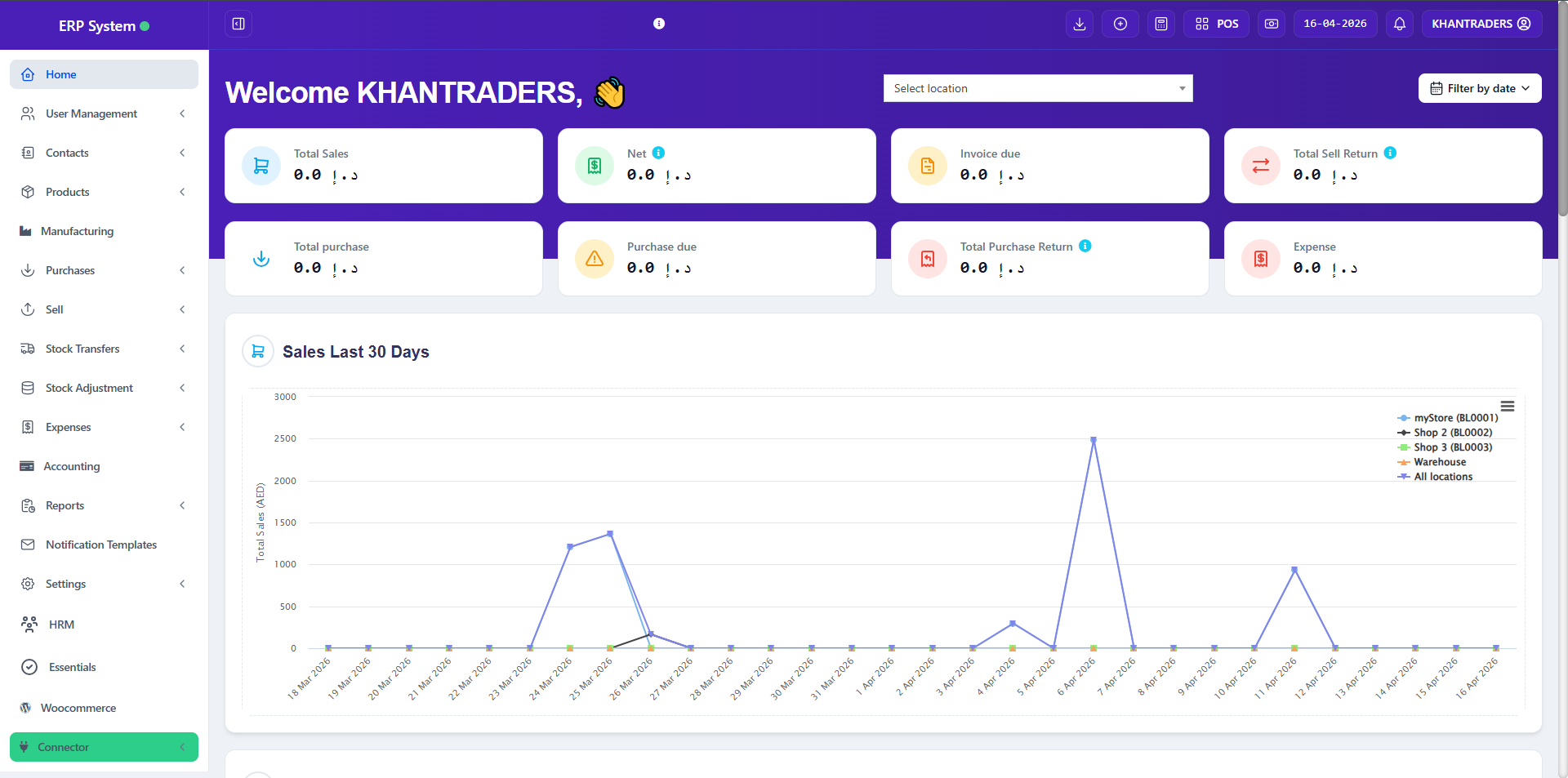Screen dimensions: 1568x778
Task: Select Accounting in the sidebar
Action: coord(72,466)
